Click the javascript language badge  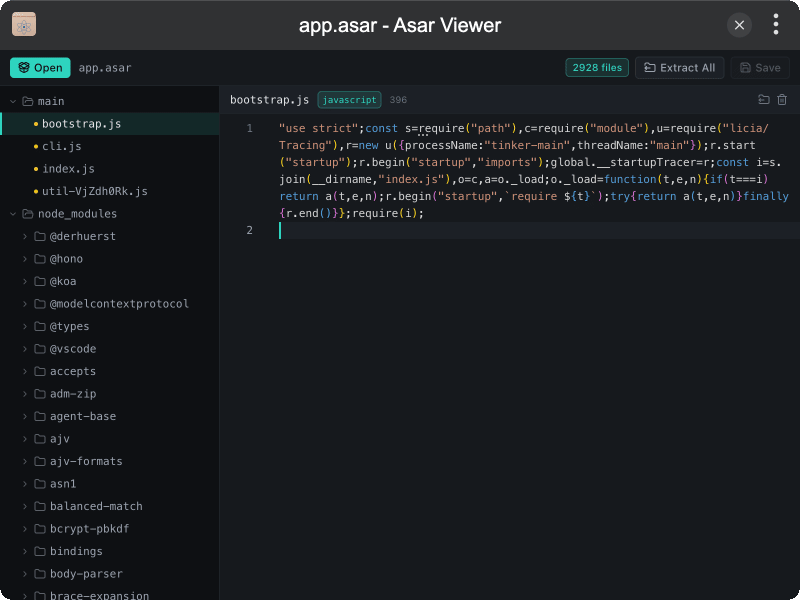[349, 100]
